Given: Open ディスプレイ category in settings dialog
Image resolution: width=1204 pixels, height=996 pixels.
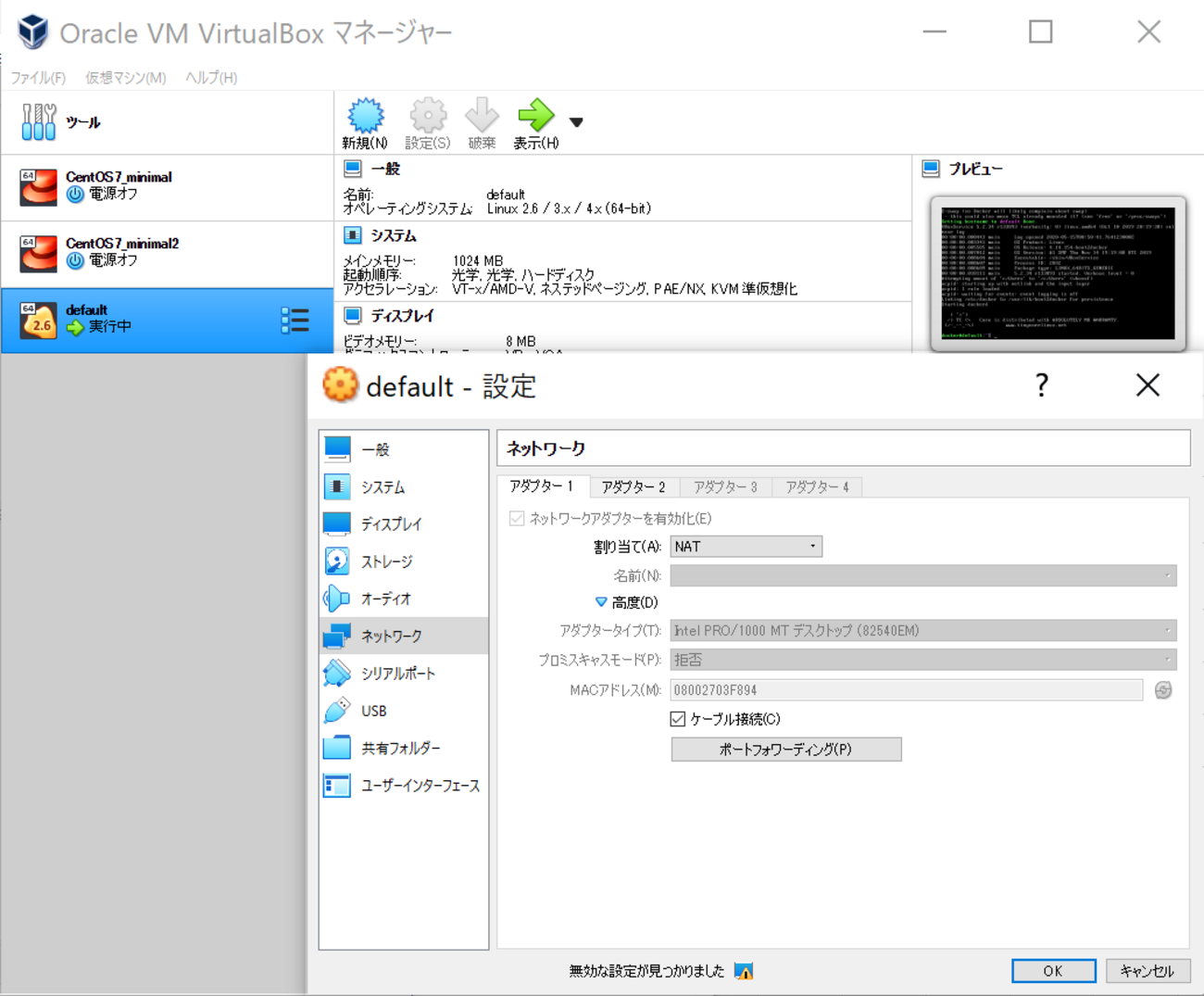Looking at the screenshot, I should tap(404, 523).
